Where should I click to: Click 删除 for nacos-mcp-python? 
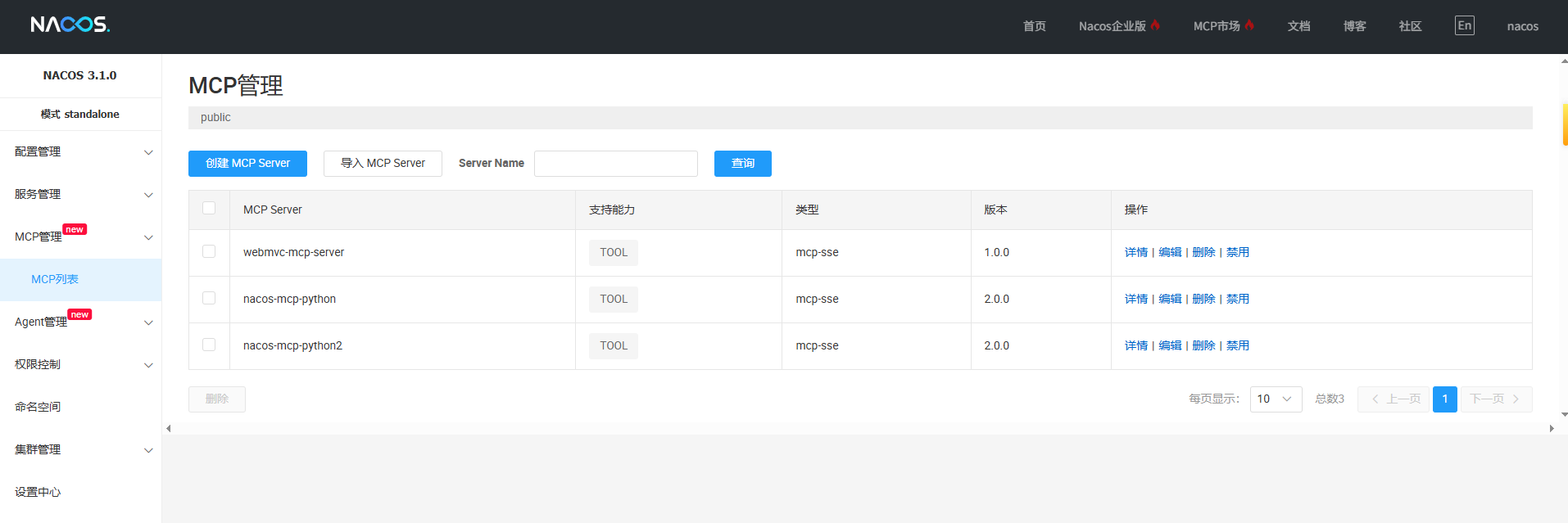pos(1203,299)
